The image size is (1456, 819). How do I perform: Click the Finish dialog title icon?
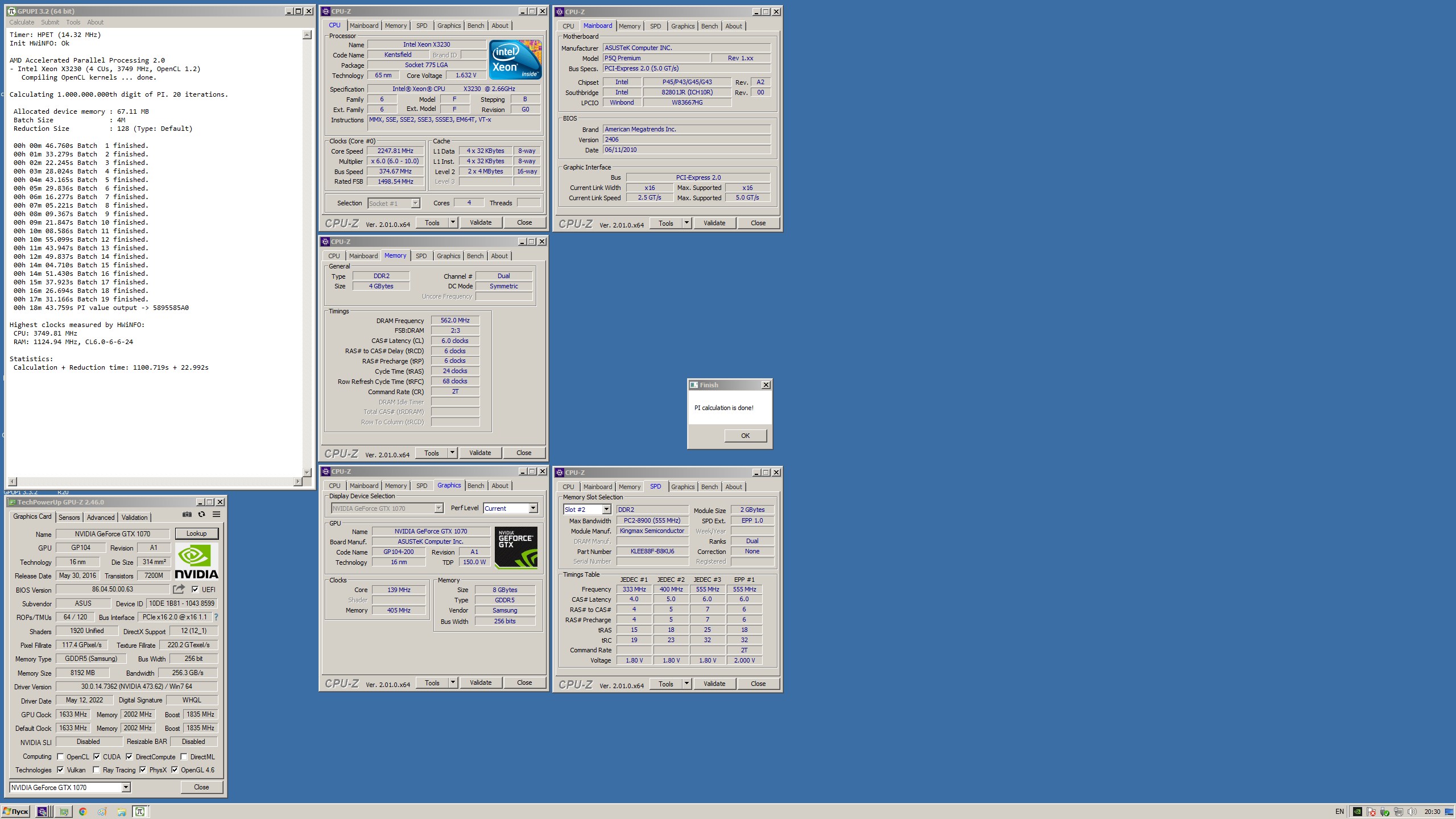694,385
